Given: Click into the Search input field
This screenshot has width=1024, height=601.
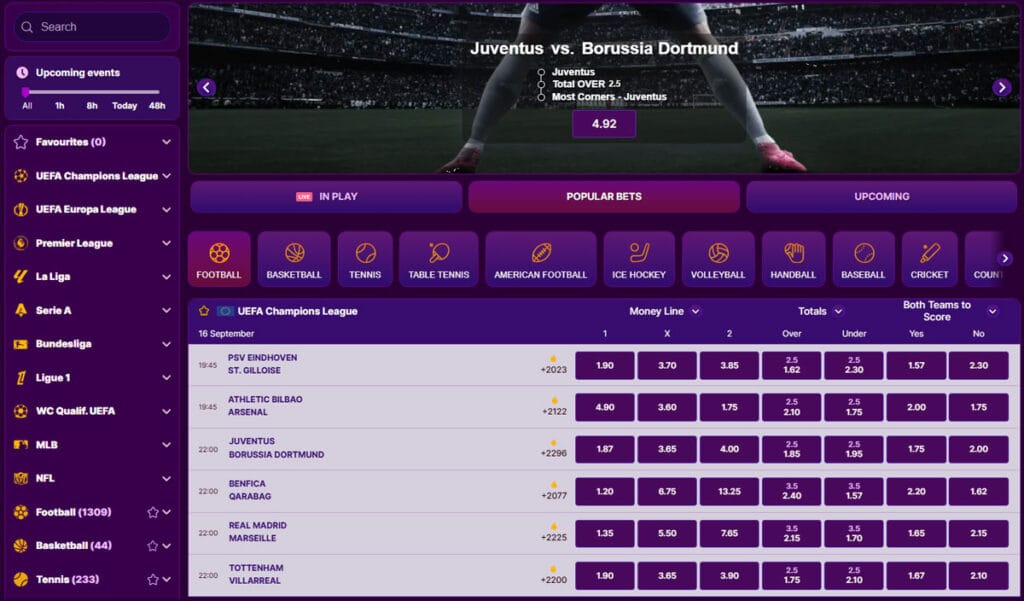Looking at the screenshot, I should 92,27.
